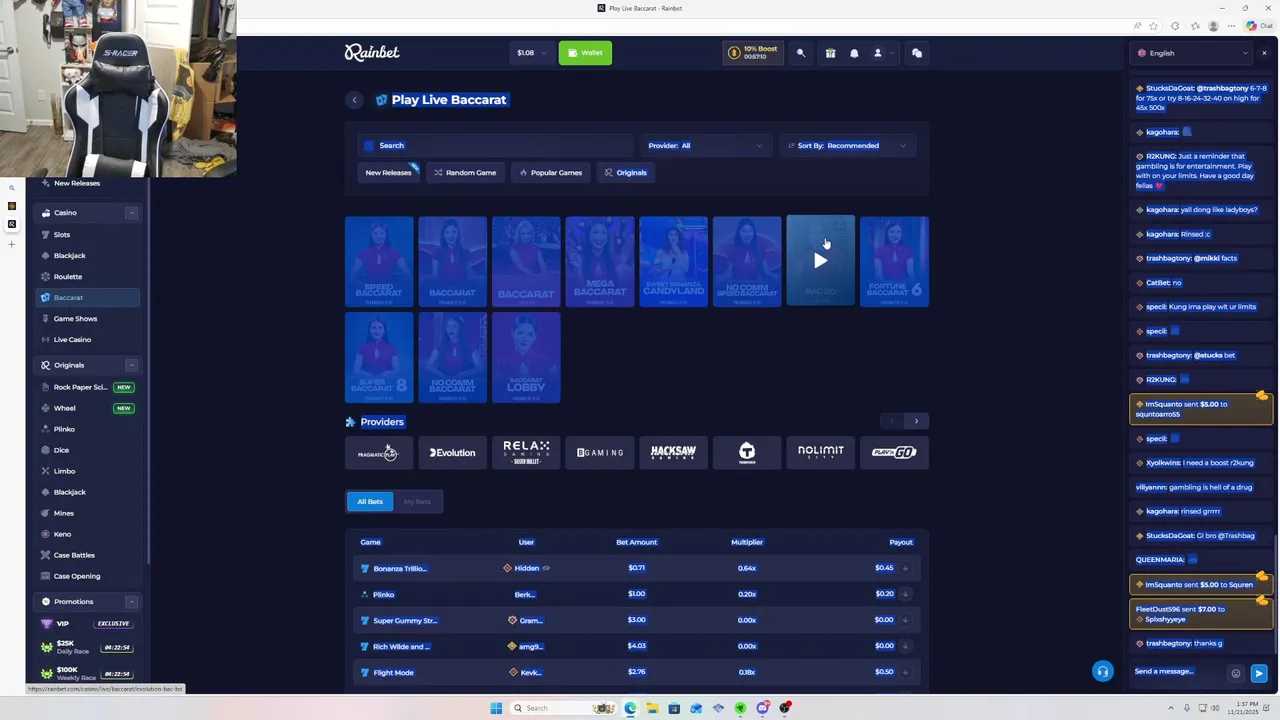Screen dimensions: 1280x720
Task: Select the Nolimit City provider logo
Action: tap(821, 453)
